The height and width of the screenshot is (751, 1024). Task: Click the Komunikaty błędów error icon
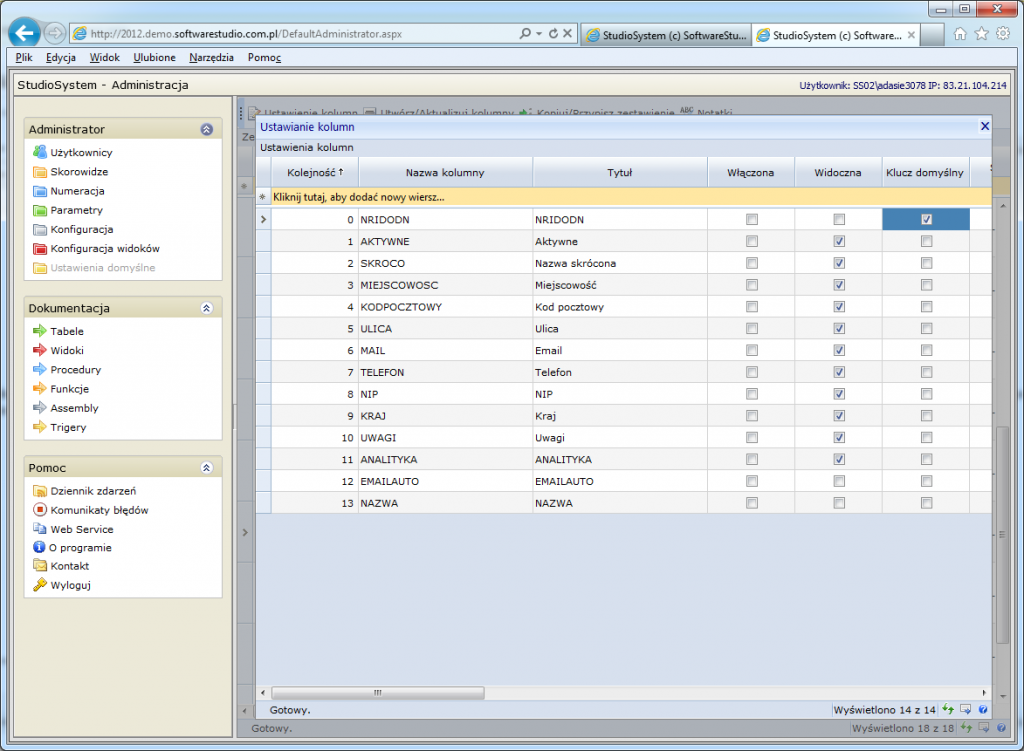pyautogui.click(x=40, y=510)
